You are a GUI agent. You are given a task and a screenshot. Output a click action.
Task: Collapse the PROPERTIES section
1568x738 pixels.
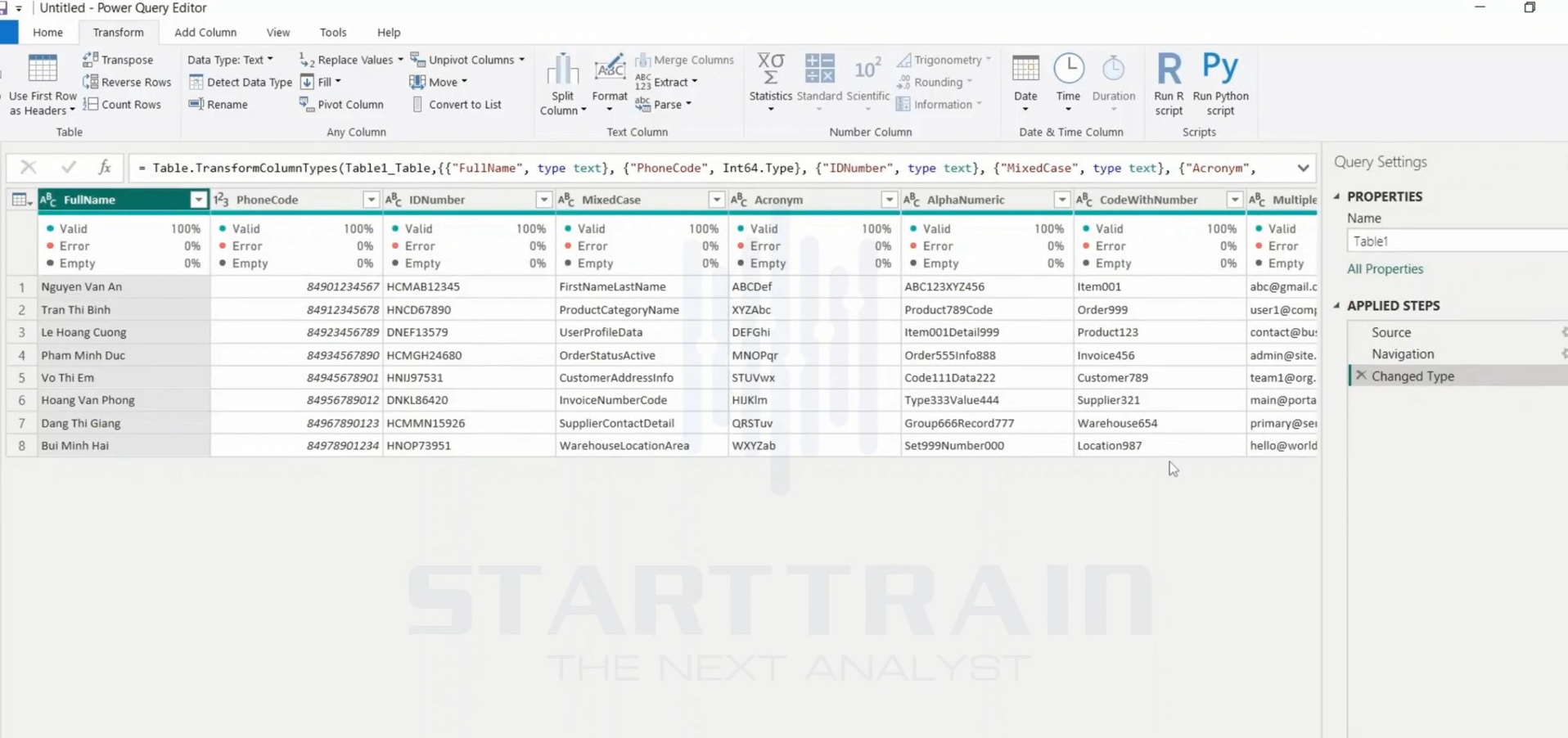point(1337,196)
